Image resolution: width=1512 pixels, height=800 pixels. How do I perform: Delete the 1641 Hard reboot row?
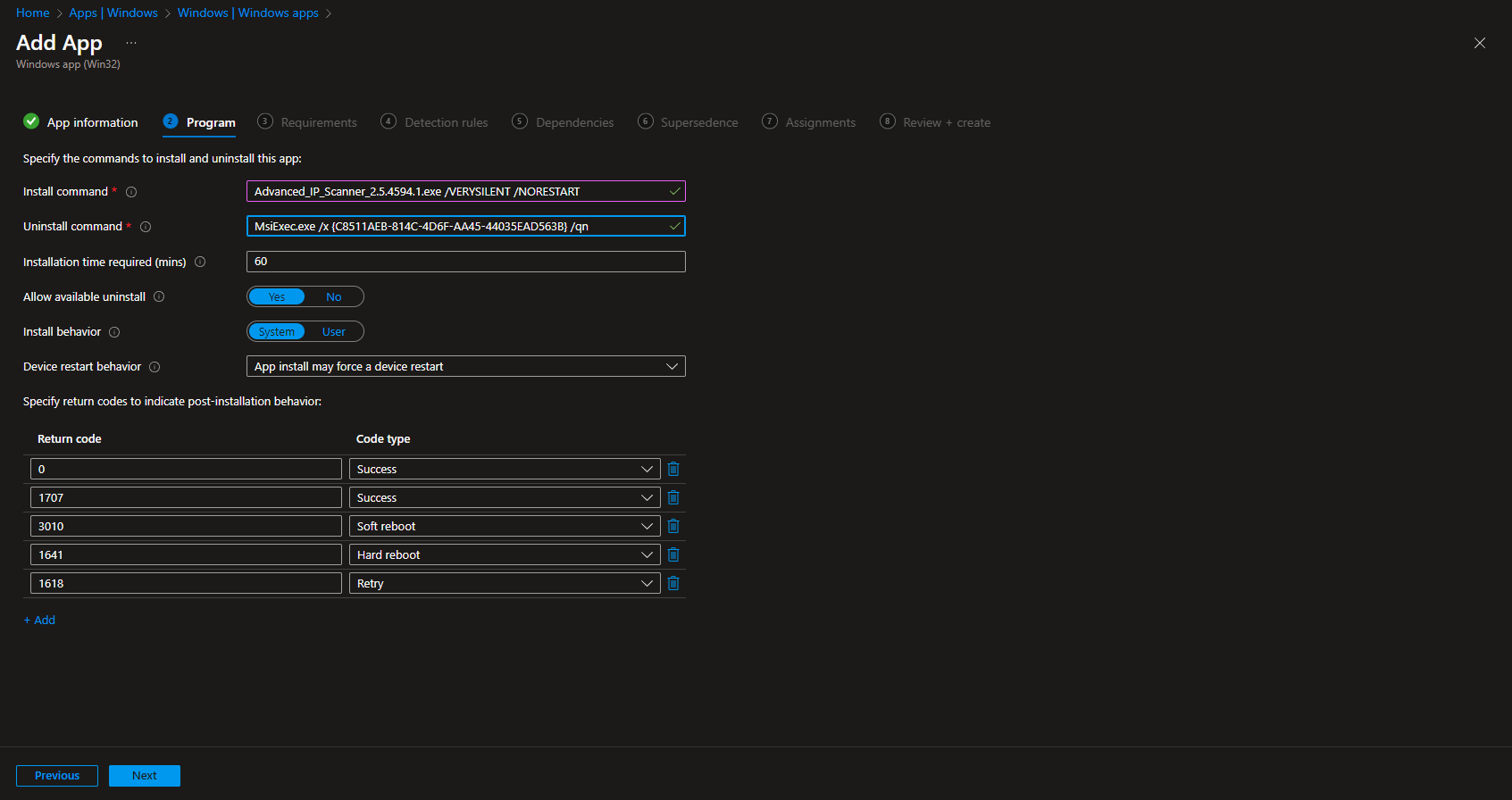[673, 554]
